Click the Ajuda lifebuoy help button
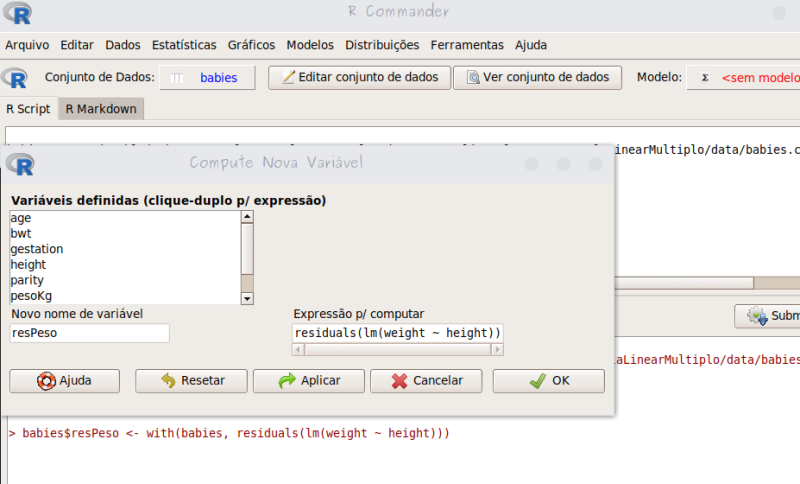 click(x=64, y=381)
